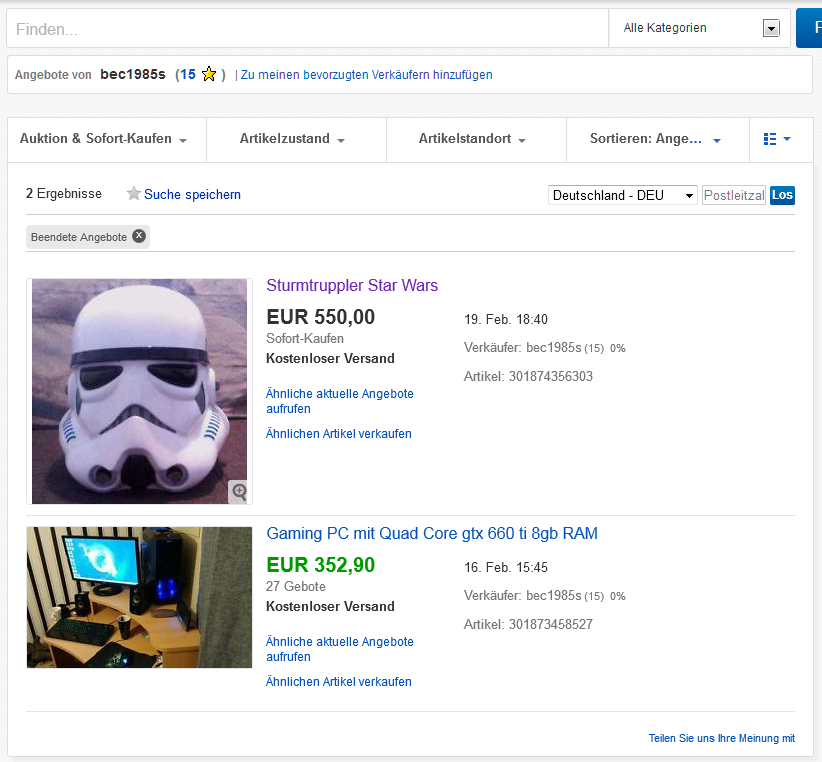Click the date 19. Feb. 18:40
The width and height of the screenshot is (822, 762).
click(x=506, y=319)
